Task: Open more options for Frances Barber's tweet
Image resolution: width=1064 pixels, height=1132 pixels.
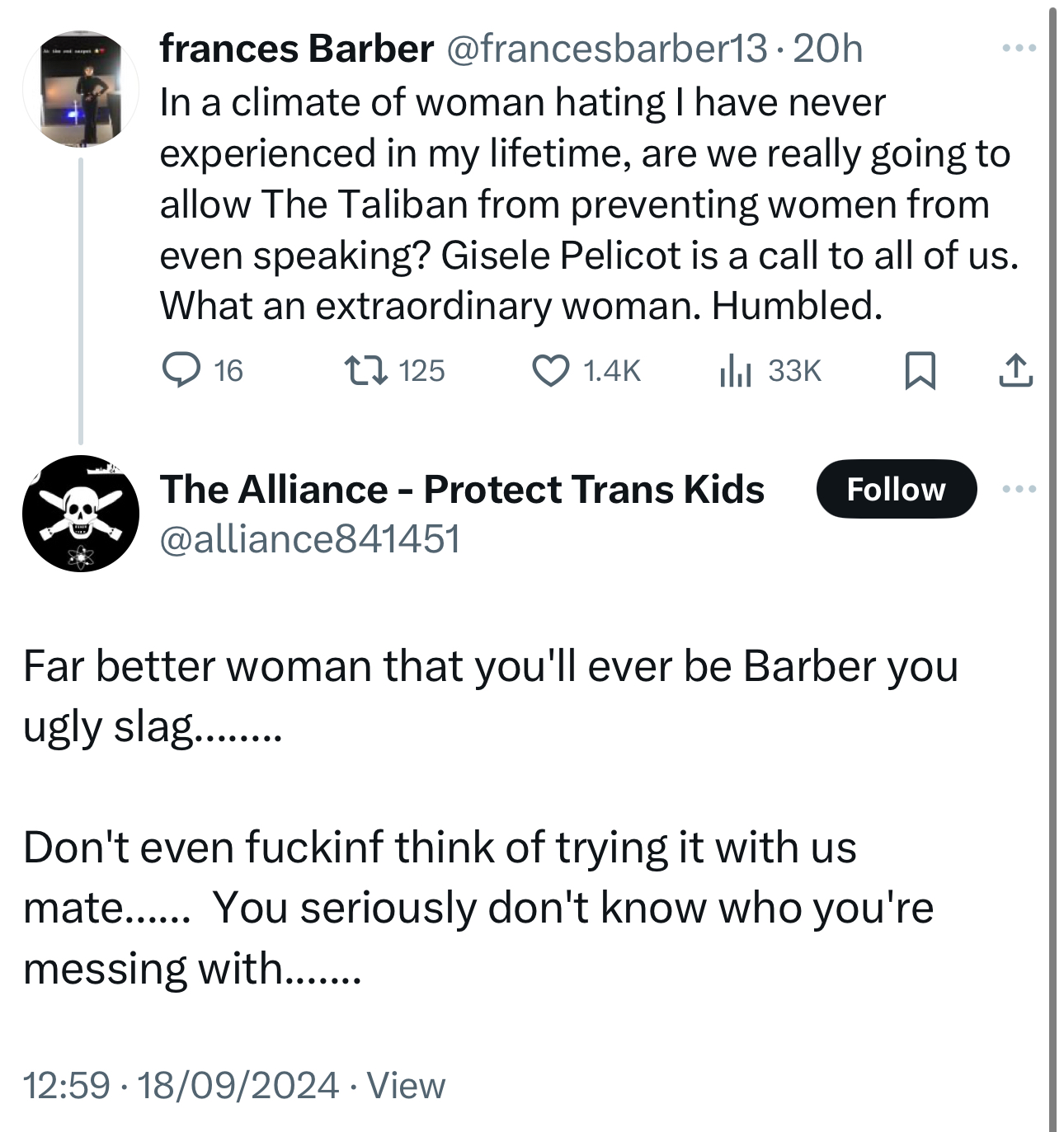Action: [1019, 49]
